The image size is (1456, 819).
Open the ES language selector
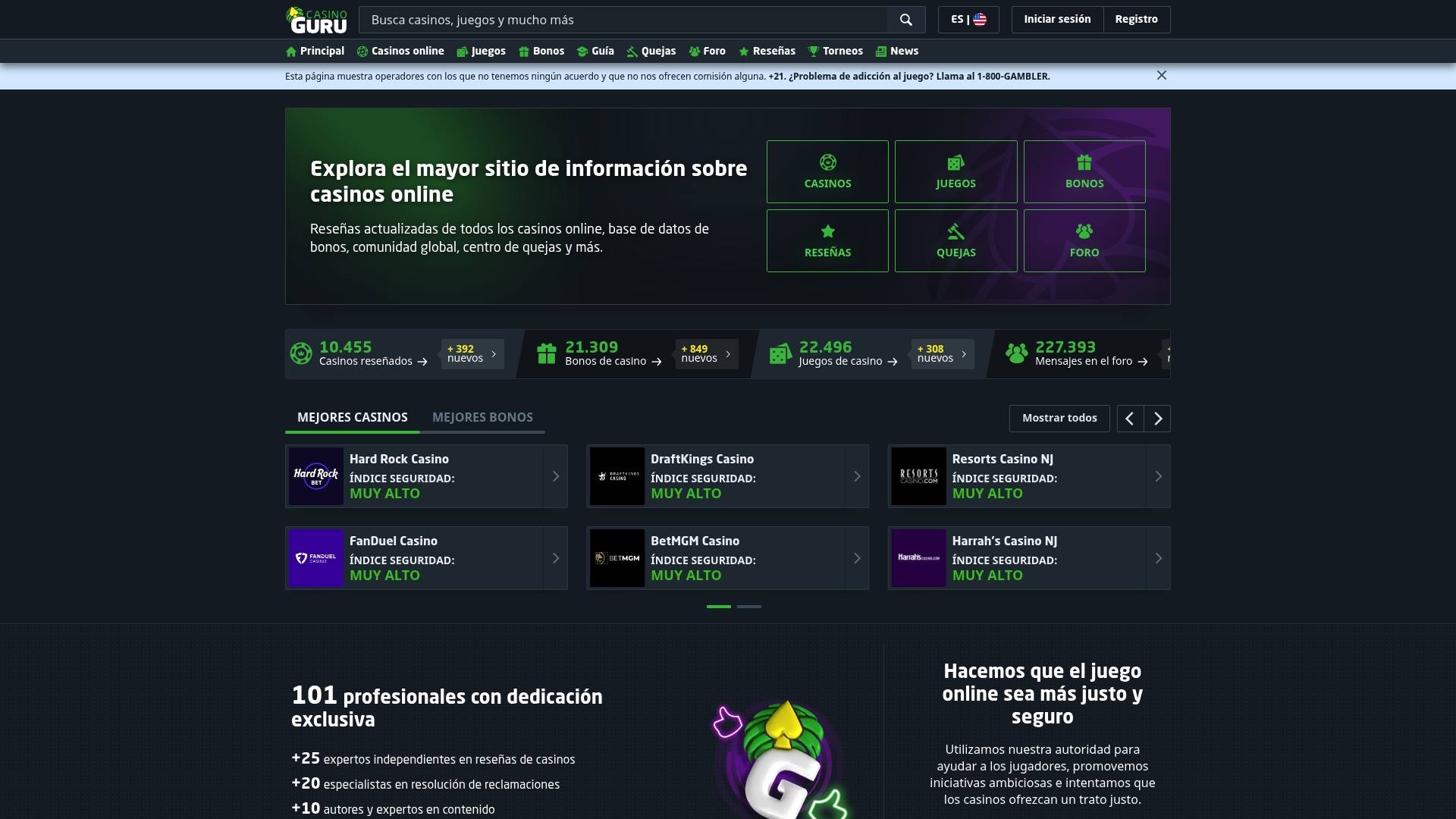pyautogui.click(x=968, y=20)
